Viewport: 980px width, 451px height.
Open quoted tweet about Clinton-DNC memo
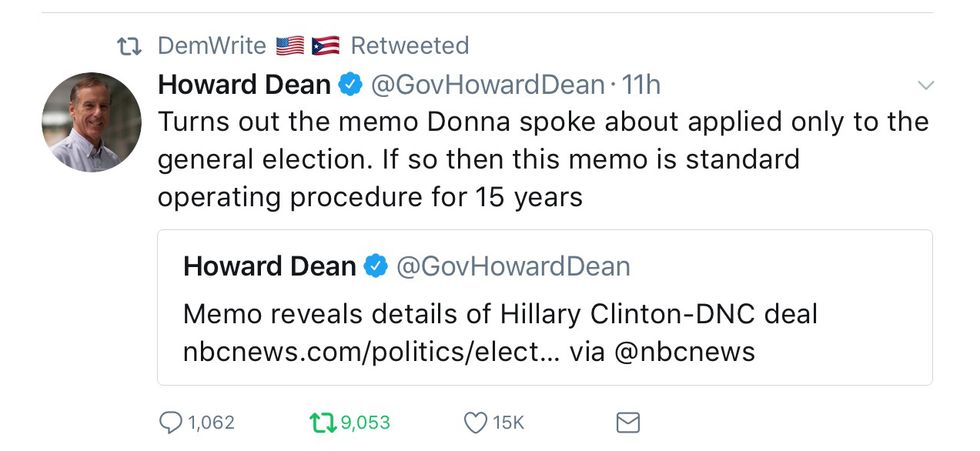(544, 315)
